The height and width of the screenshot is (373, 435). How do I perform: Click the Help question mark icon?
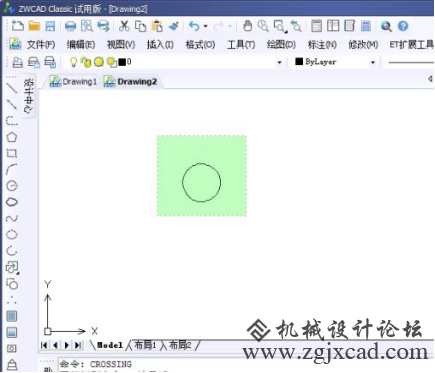click(x=403, y=26)
